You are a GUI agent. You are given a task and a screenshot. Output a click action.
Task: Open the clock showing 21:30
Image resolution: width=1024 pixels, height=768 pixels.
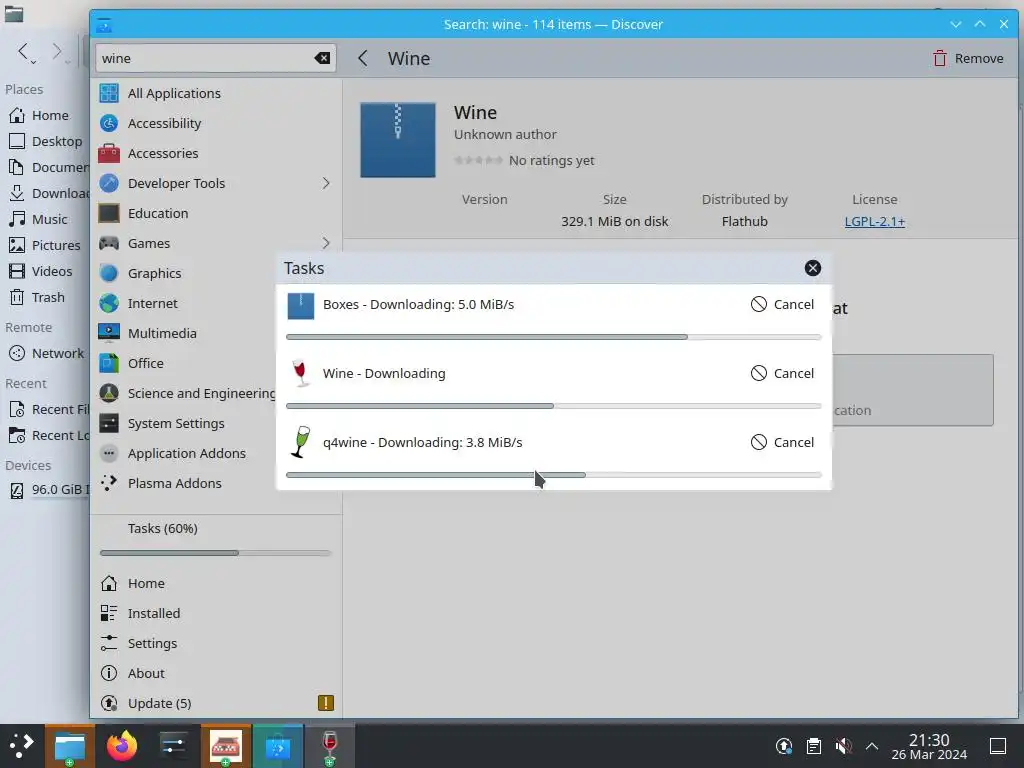[929, 746]
